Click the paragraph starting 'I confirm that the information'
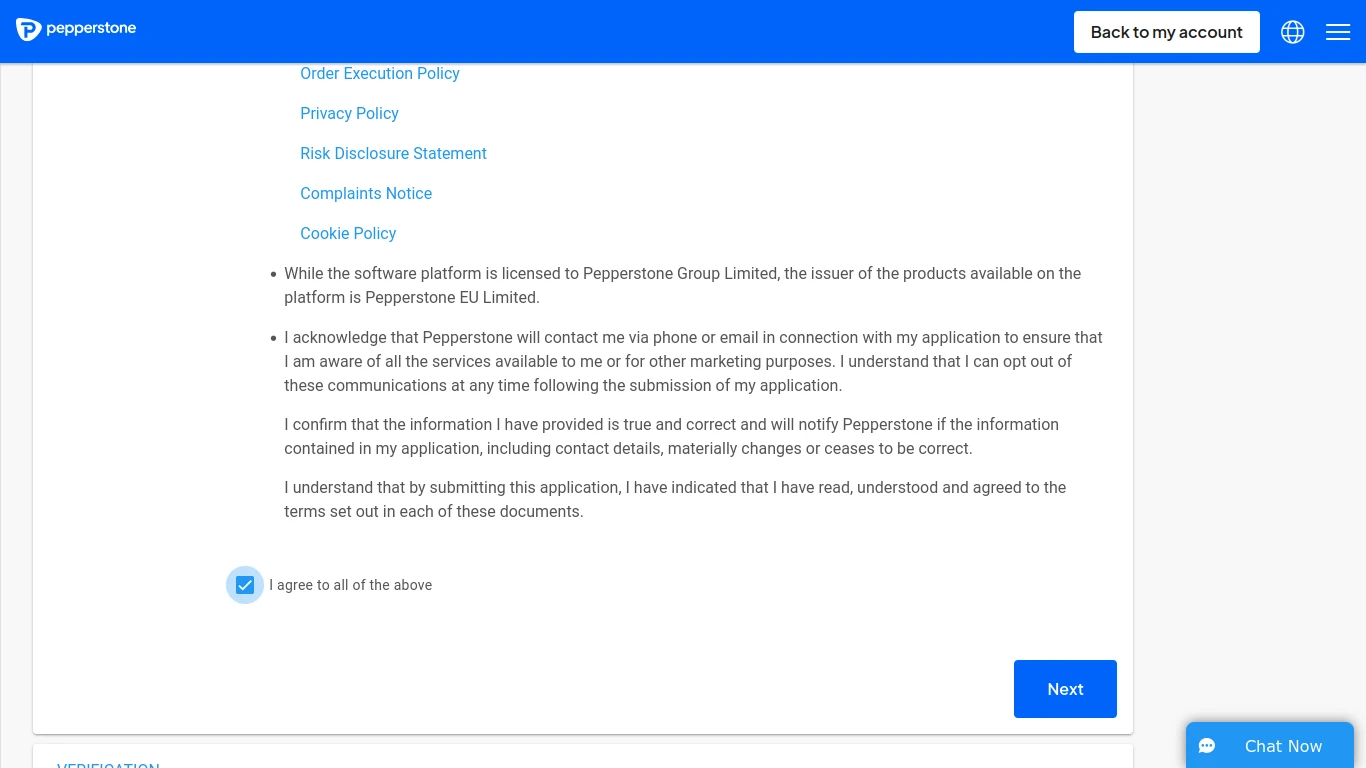The image size is (1366, 768). point(671,436)
